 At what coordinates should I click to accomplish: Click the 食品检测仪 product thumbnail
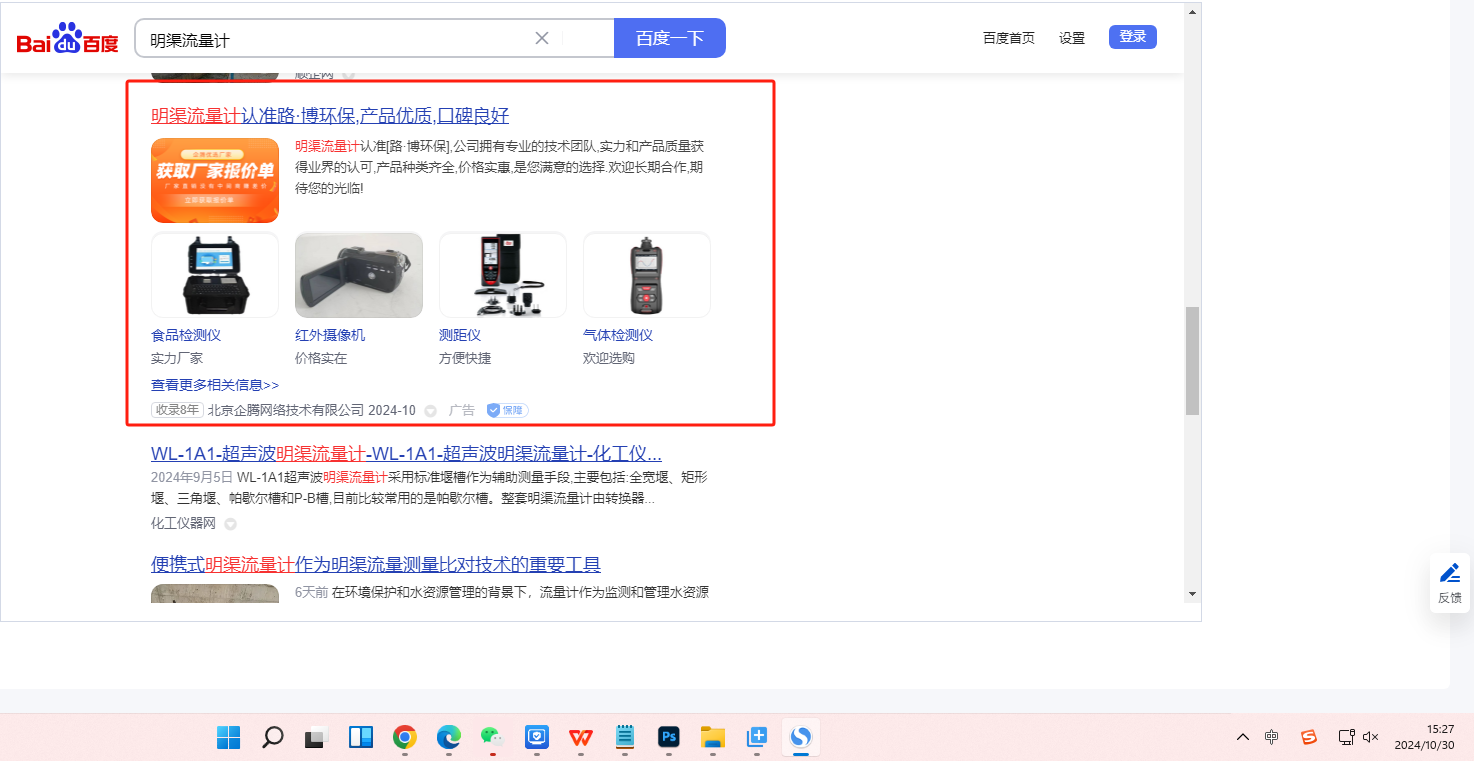(x=215, y=275)
